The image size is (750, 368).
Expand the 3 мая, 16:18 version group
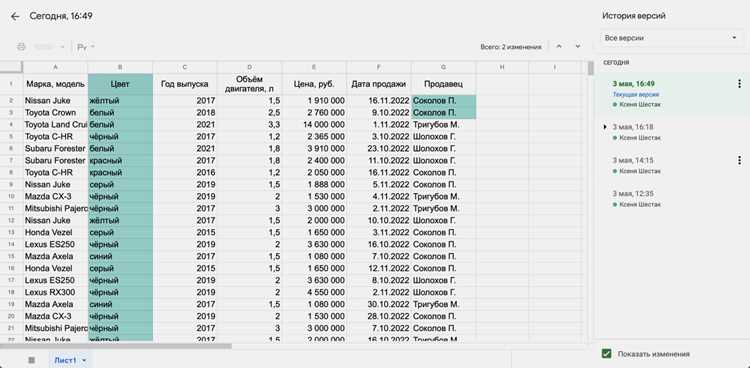[605, 127]
